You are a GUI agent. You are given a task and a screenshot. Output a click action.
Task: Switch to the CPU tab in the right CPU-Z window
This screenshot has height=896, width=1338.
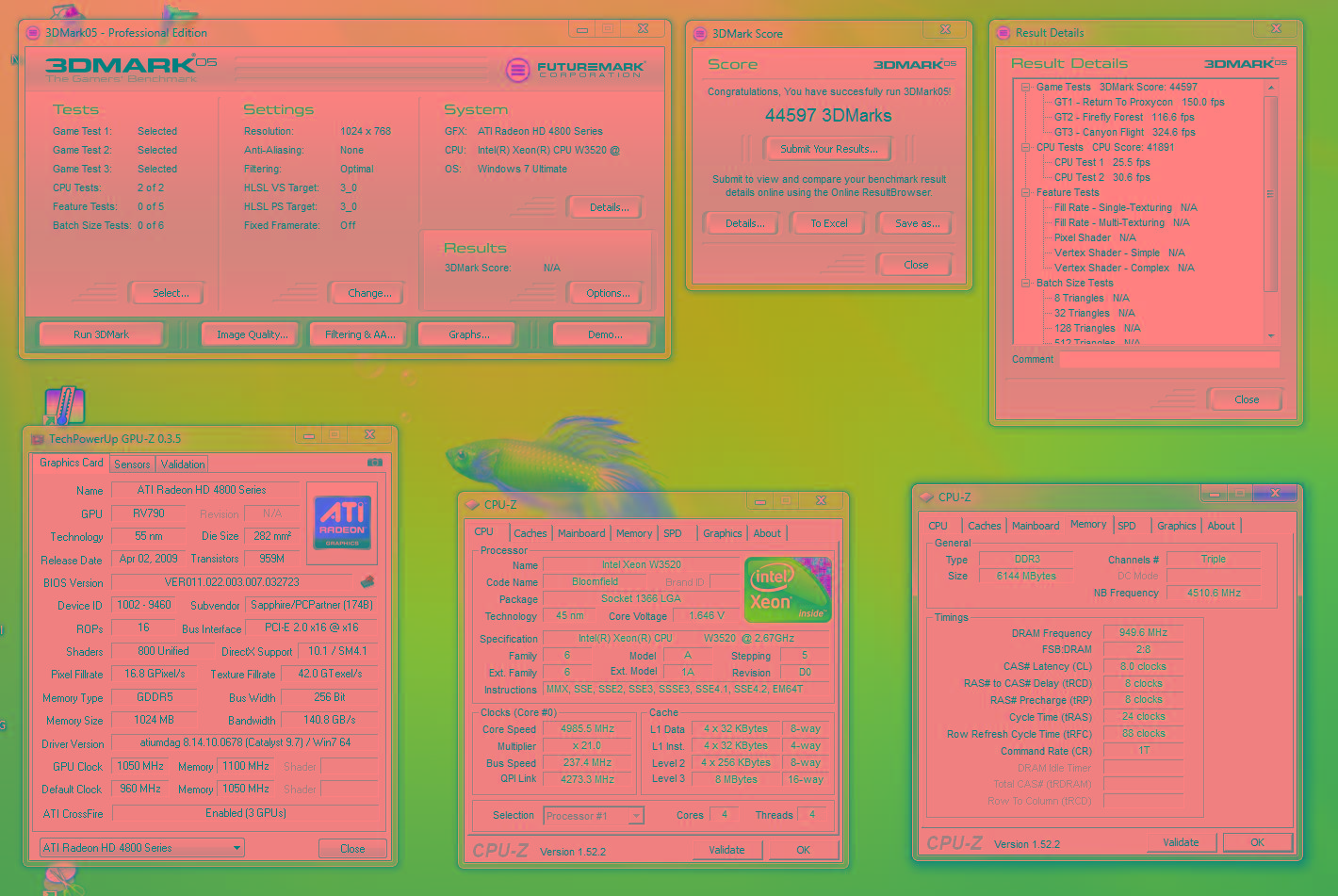[x=938, y=526]
